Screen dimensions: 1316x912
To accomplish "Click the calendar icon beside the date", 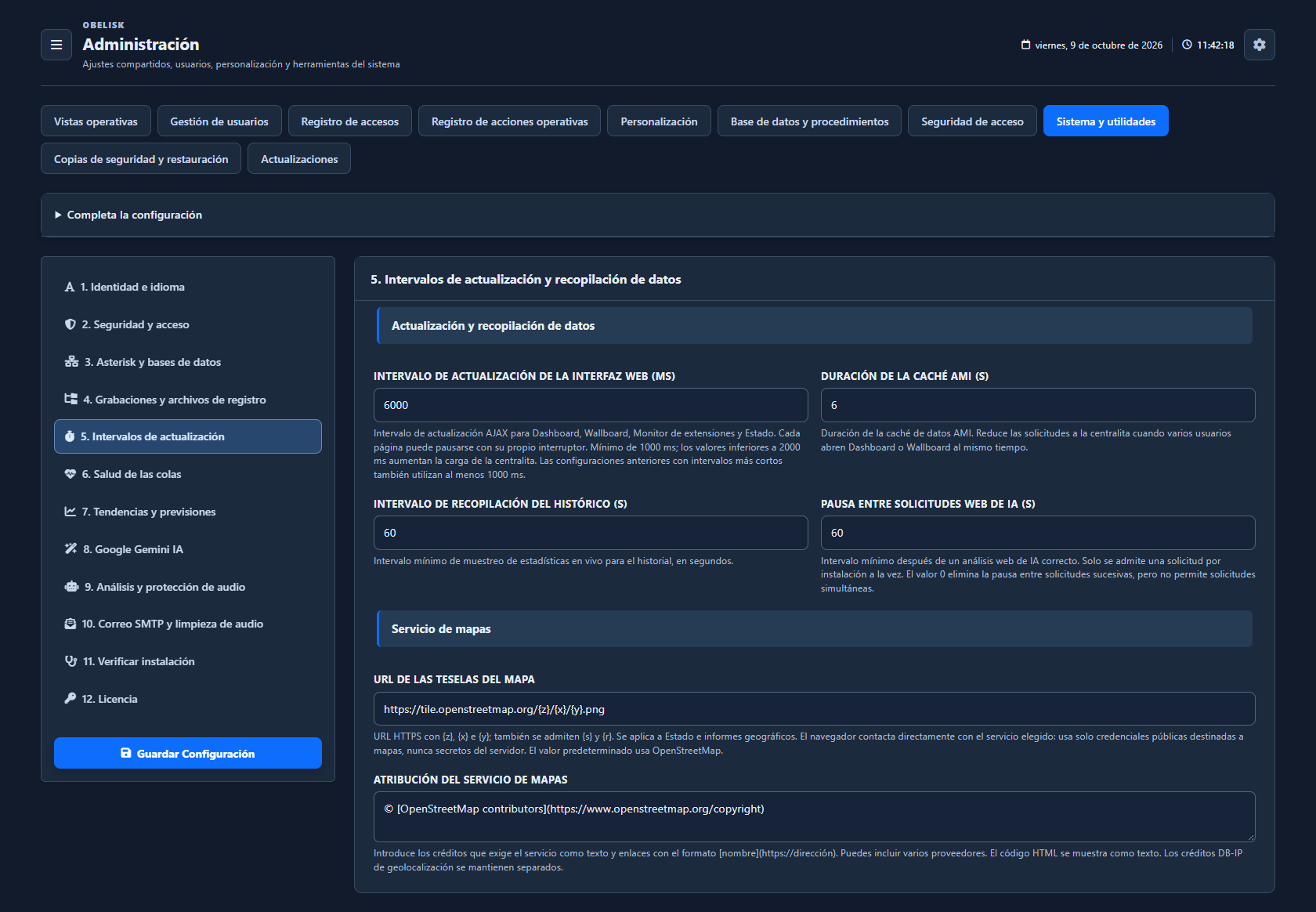I will [x=1025, y=45].
